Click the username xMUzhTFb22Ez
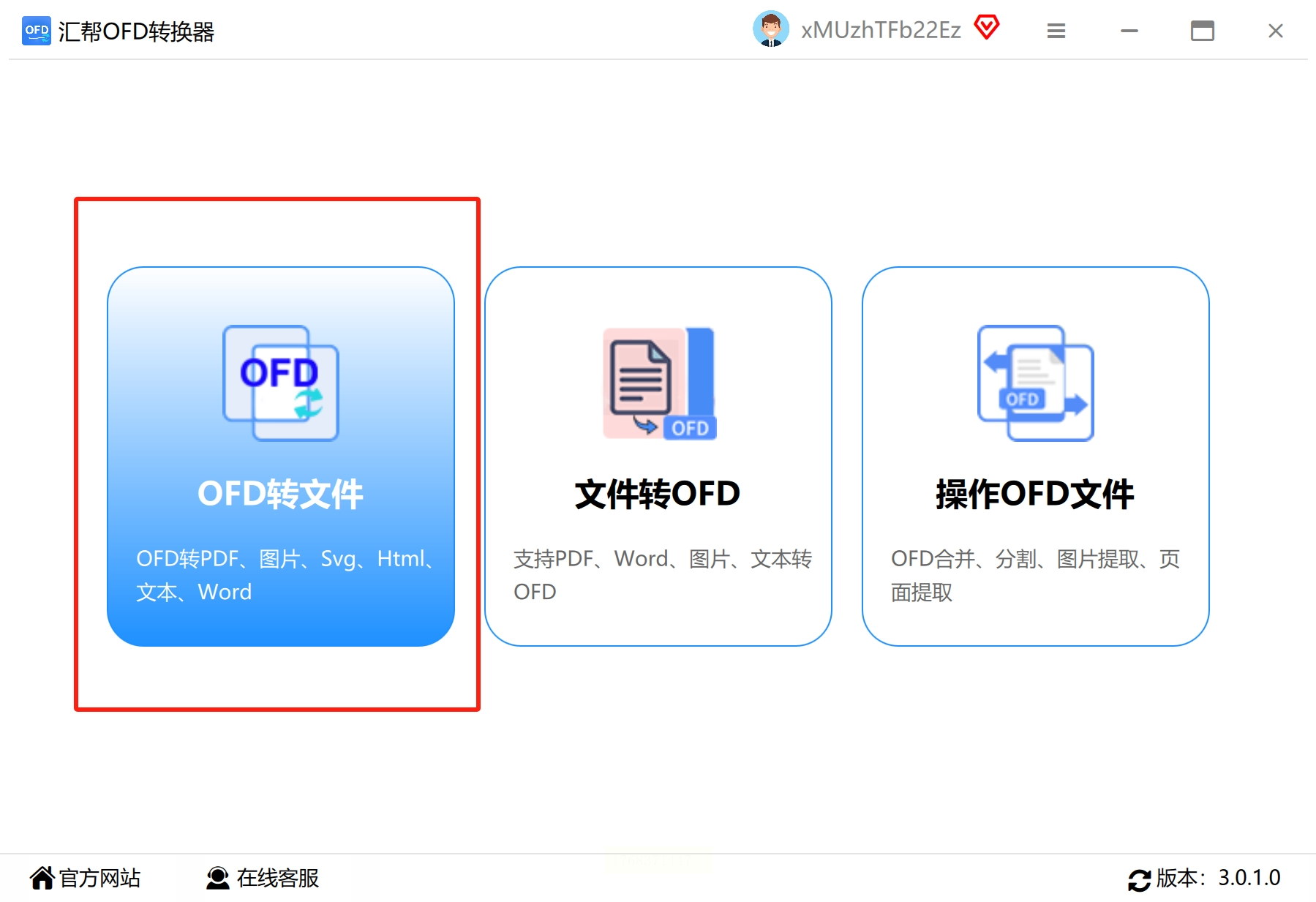Viewport: 1316px width, 902px height. 880,29
